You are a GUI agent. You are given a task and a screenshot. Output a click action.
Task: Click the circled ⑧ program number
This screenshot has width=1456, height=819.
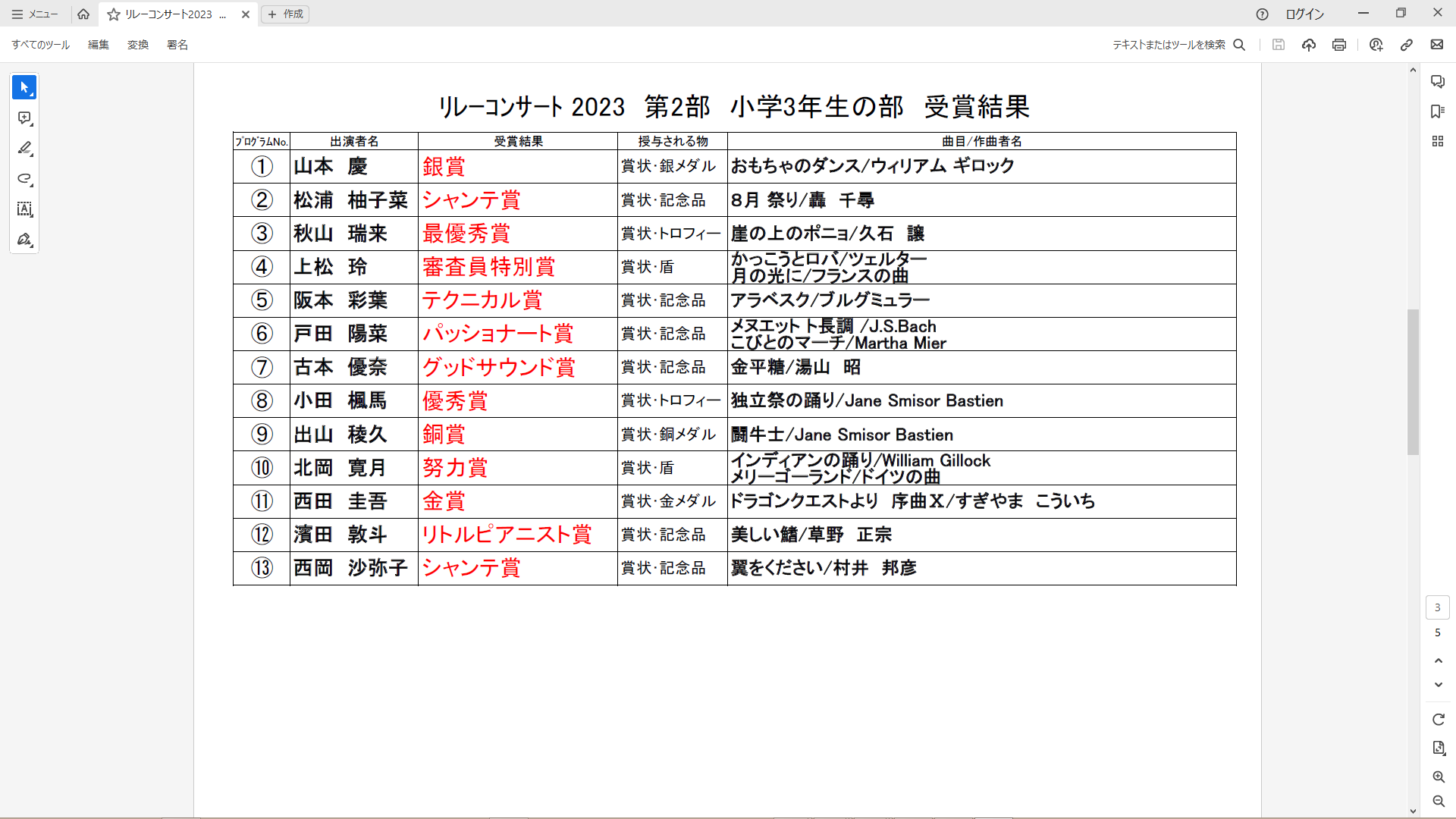262,400
